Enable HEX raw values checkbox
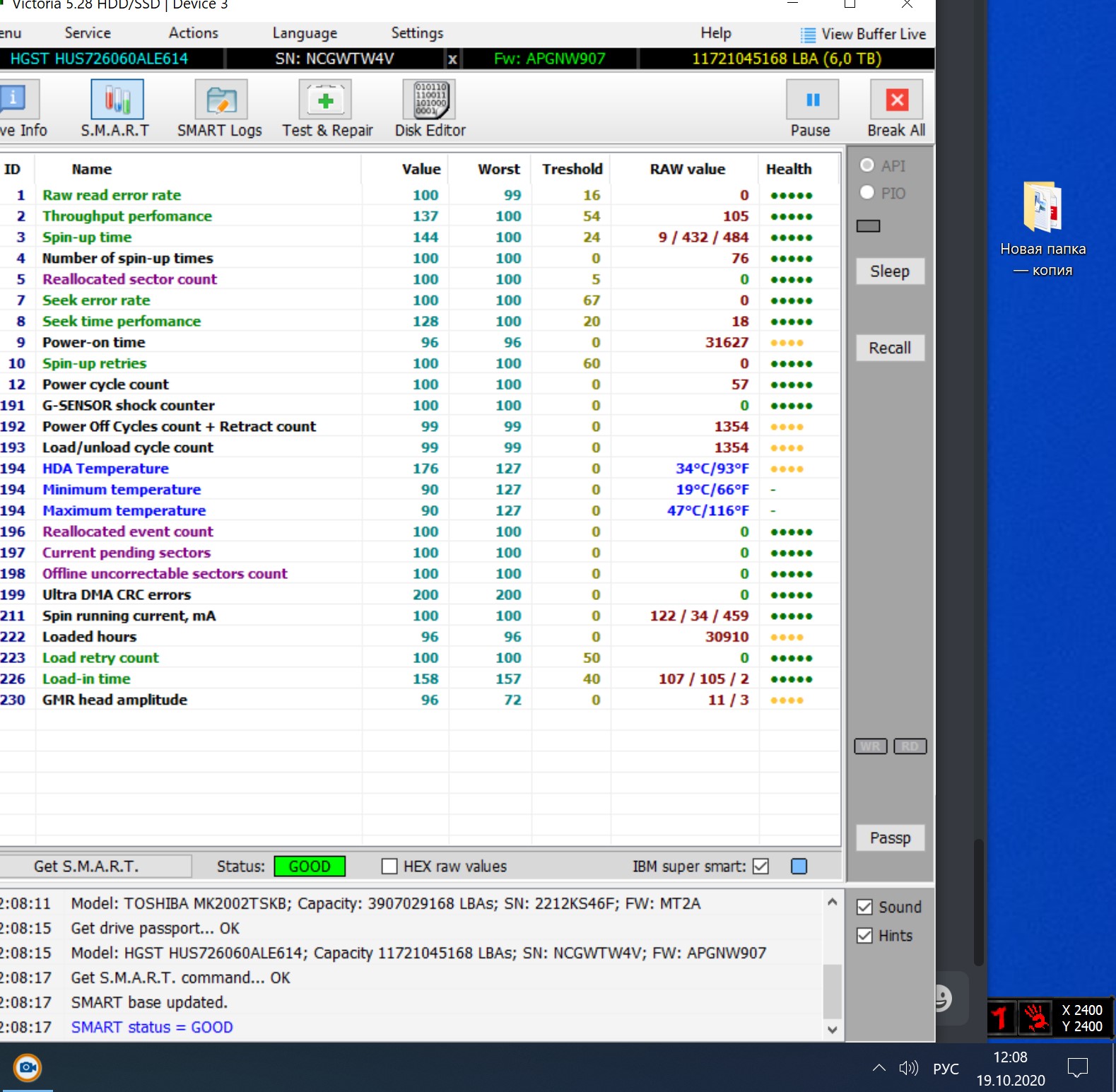Viewport: 1116px width, 1092px height. [x=389, y=867]
